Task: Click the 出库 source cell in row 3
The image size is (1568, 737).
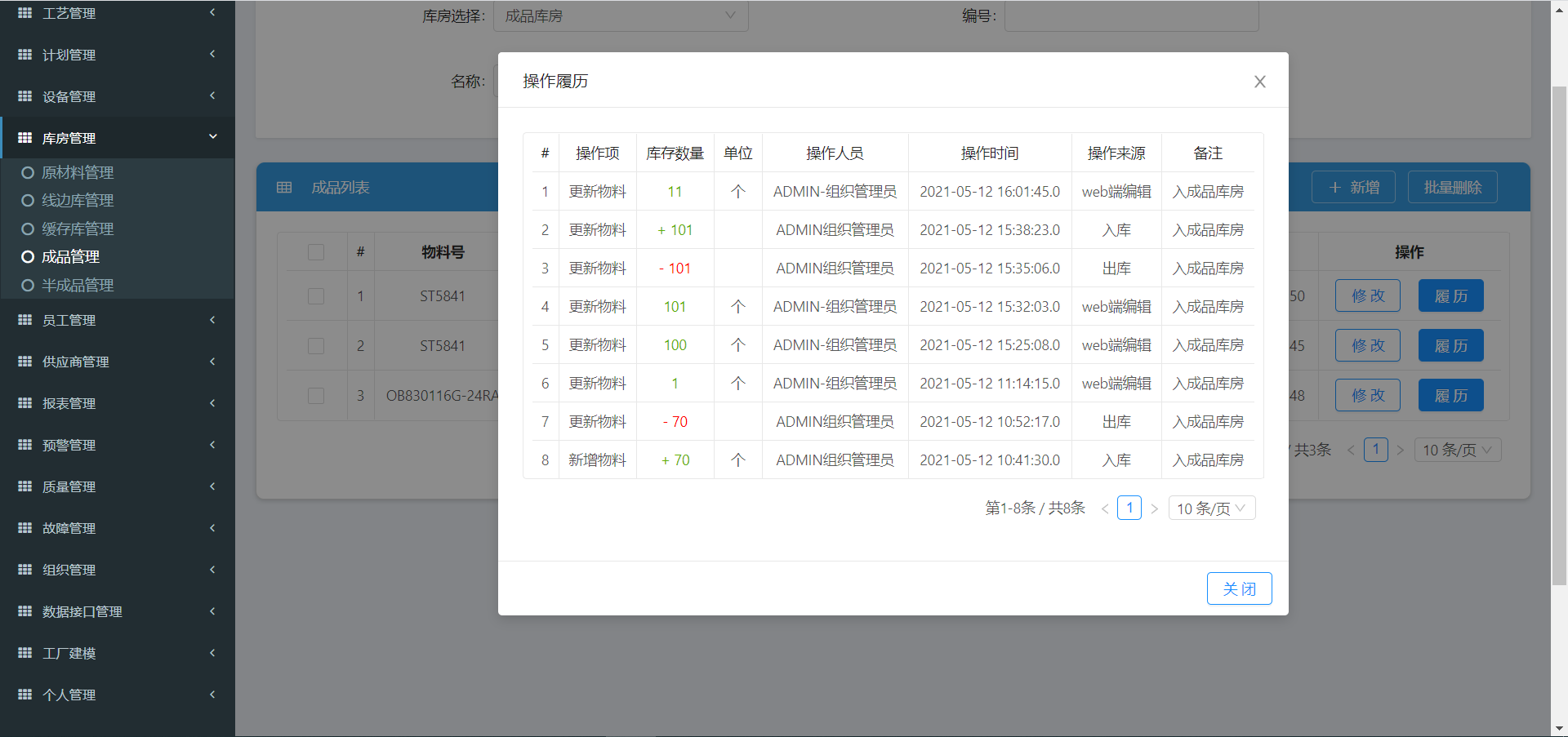Action: click(1116, 269)
